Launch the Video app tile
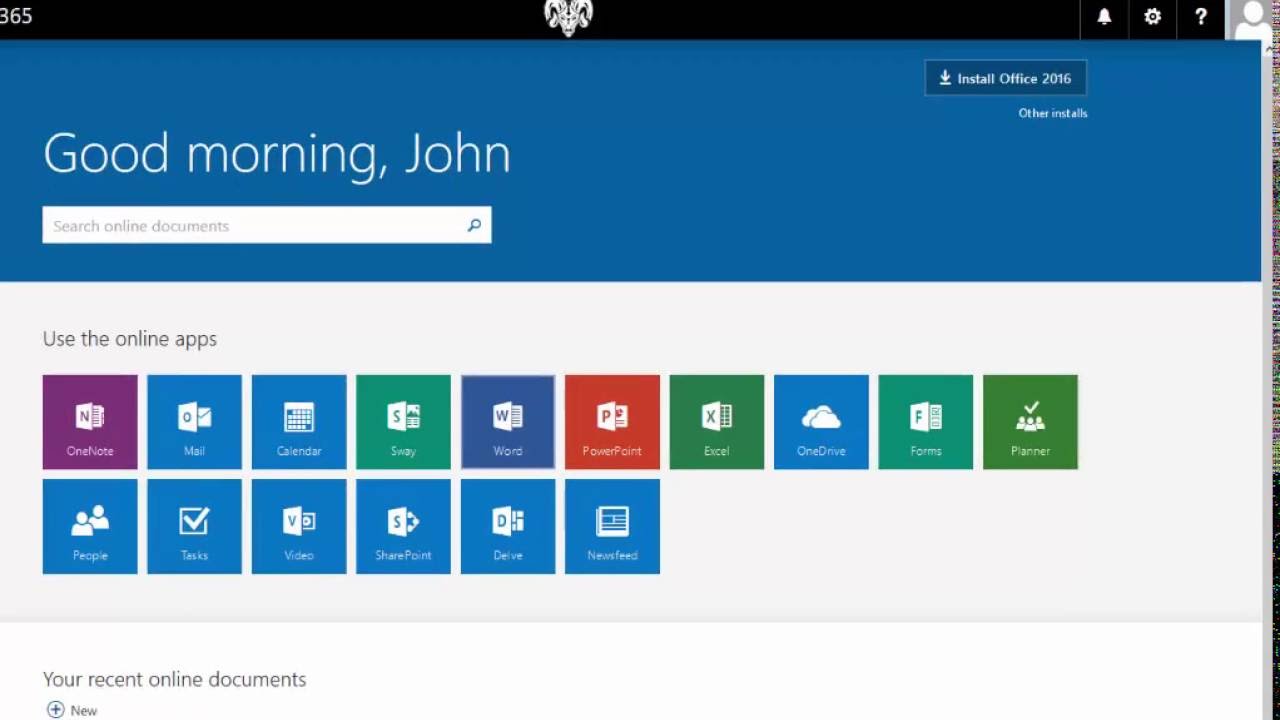1280x720 pixels. click(x=299, y=526)
